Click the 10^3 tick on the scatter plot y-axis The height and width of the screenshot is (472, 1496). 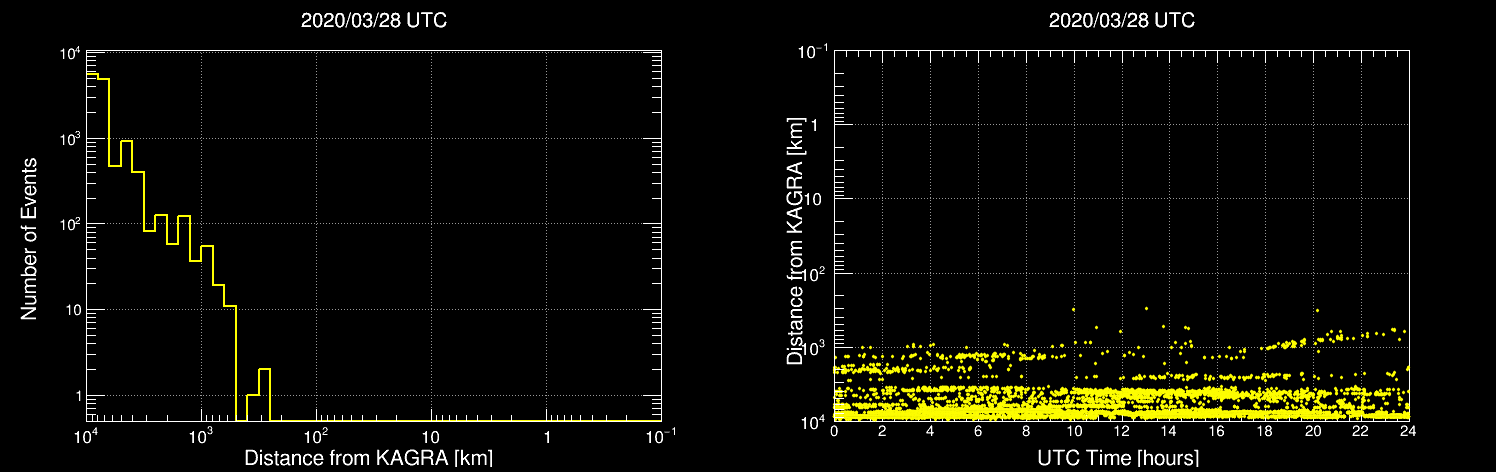(814, 347)
